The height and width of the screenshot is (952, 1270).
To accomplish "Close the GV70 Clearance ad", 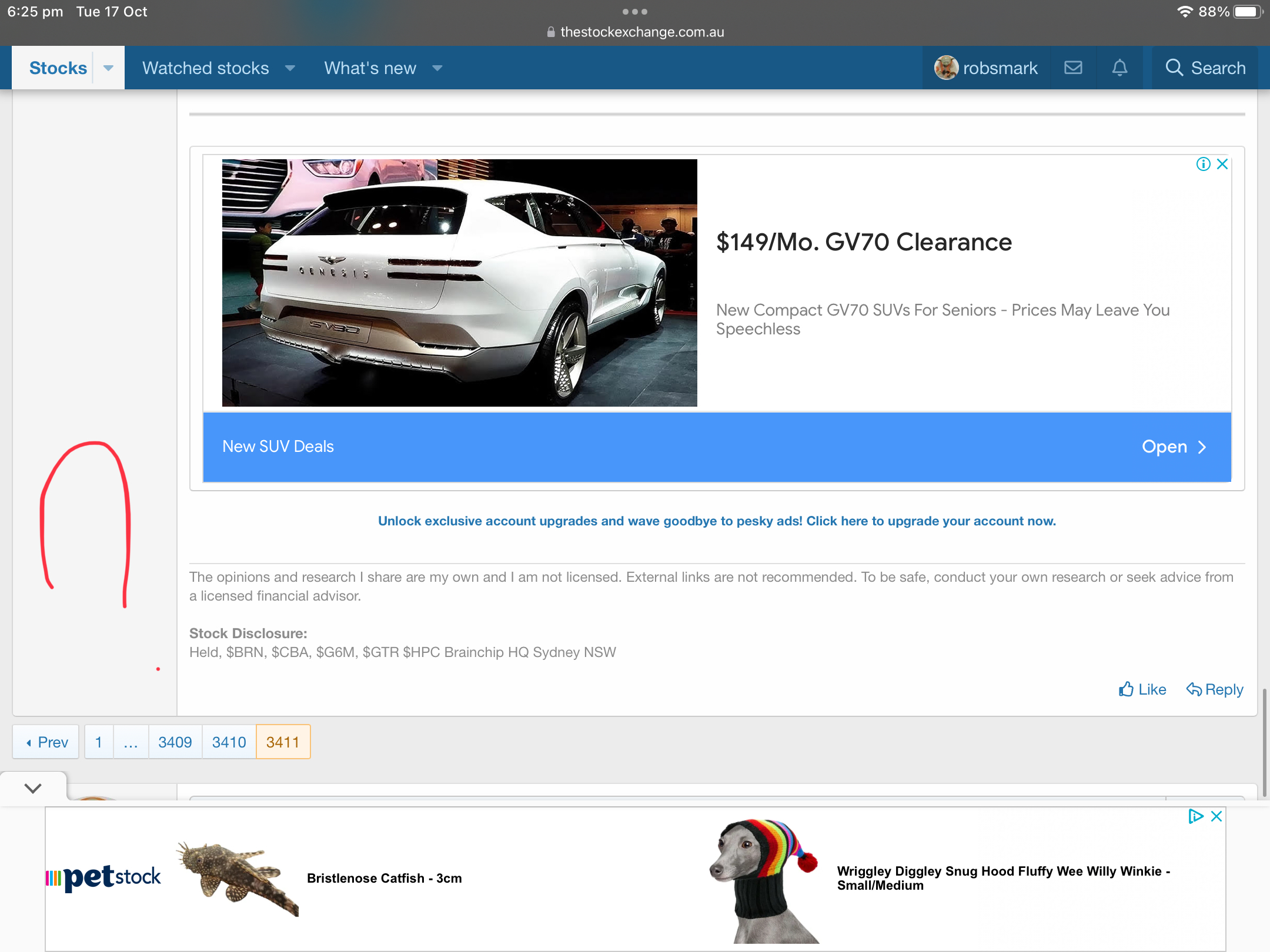I will tap(1222, 164).
